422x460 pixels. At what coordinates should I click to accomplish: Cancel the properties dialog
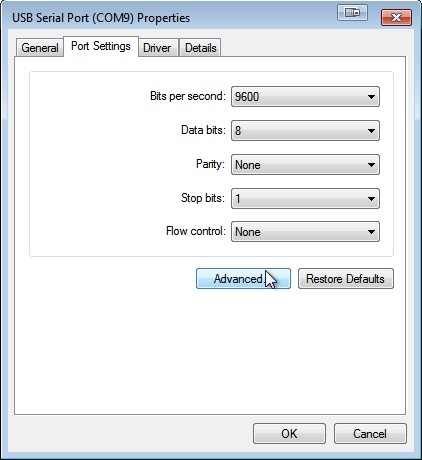[x=370, y=434]
